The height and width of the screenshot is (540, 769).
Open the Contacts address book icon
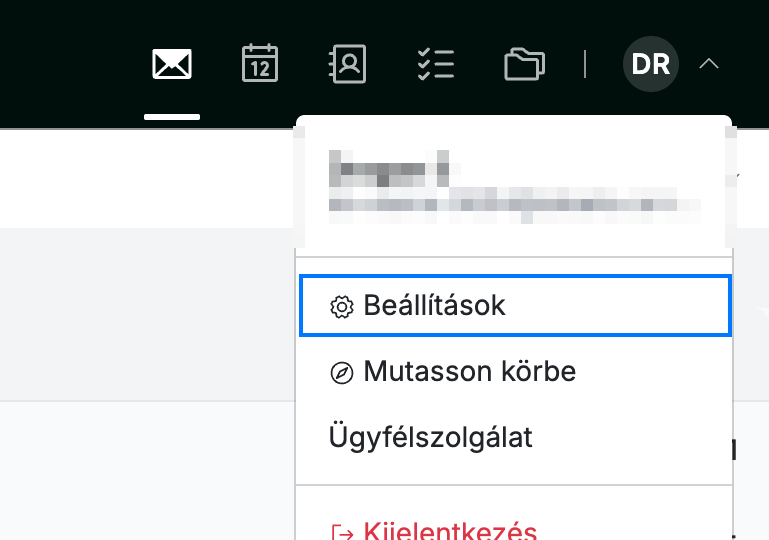coord(347,64)
